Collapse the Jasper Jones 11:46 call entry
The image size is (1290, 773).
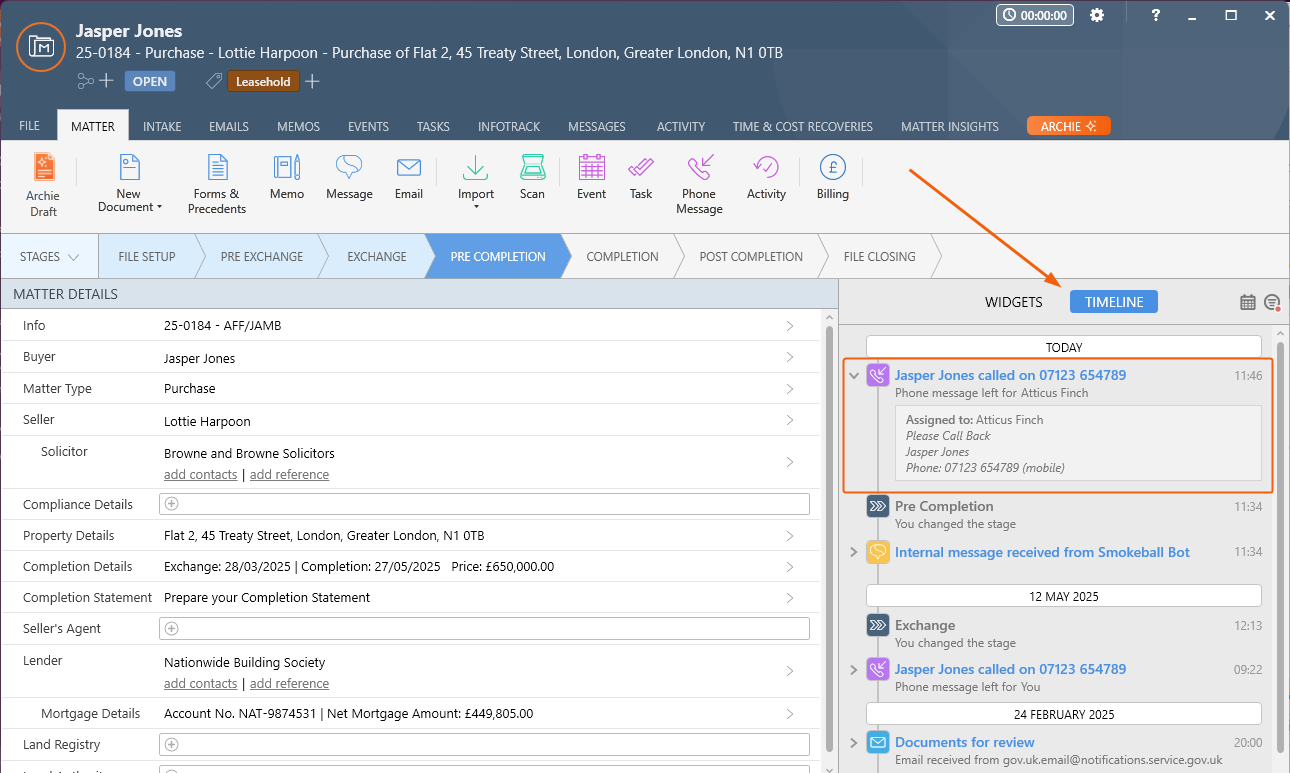(x=854, y=376)
